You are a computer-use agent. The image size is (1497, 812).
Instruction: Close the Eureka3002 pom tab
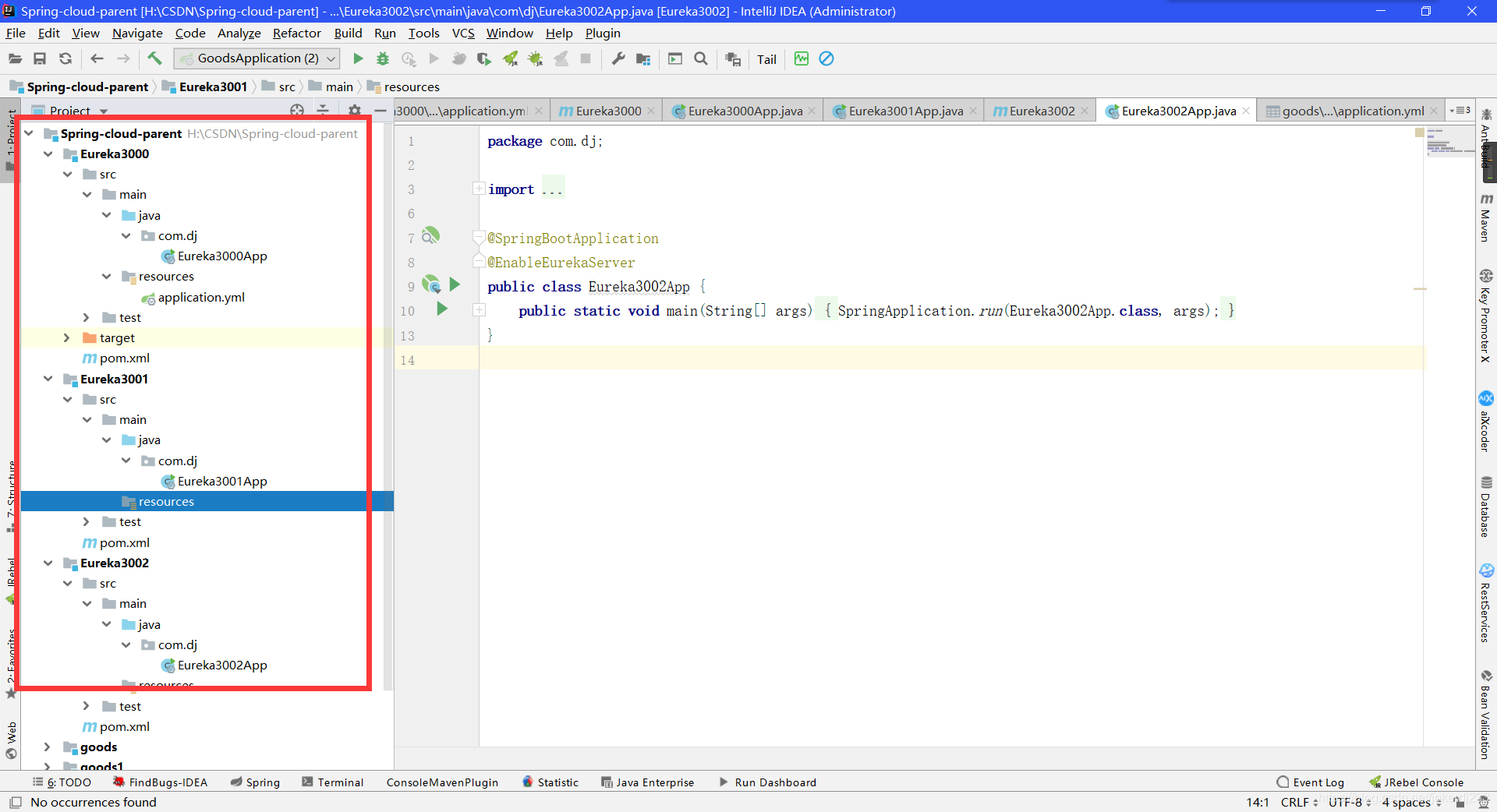pyautogui.click(x=1085, y=111)
